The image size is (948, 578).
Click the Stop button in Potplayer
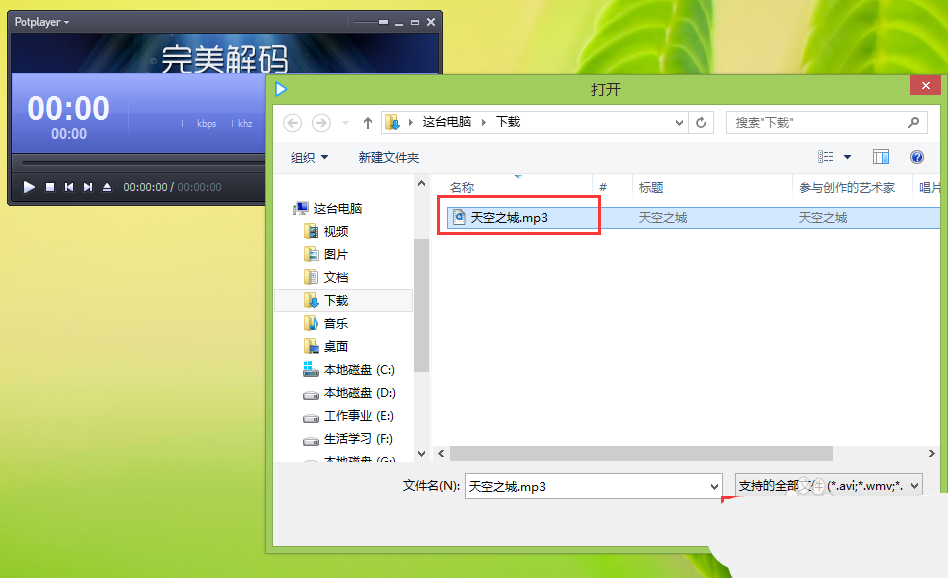50,187
